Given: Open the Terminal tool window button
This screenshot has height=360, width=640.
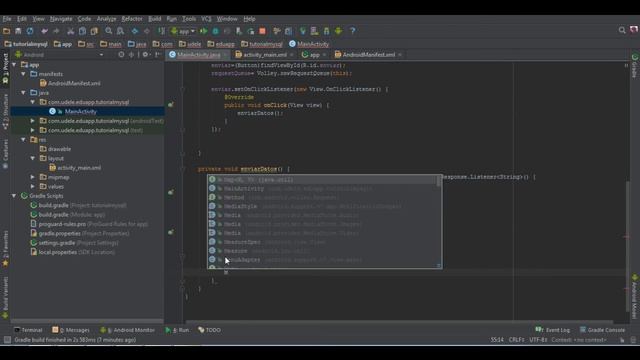Looking at the screenshot, I should click(x=28, y=330).
